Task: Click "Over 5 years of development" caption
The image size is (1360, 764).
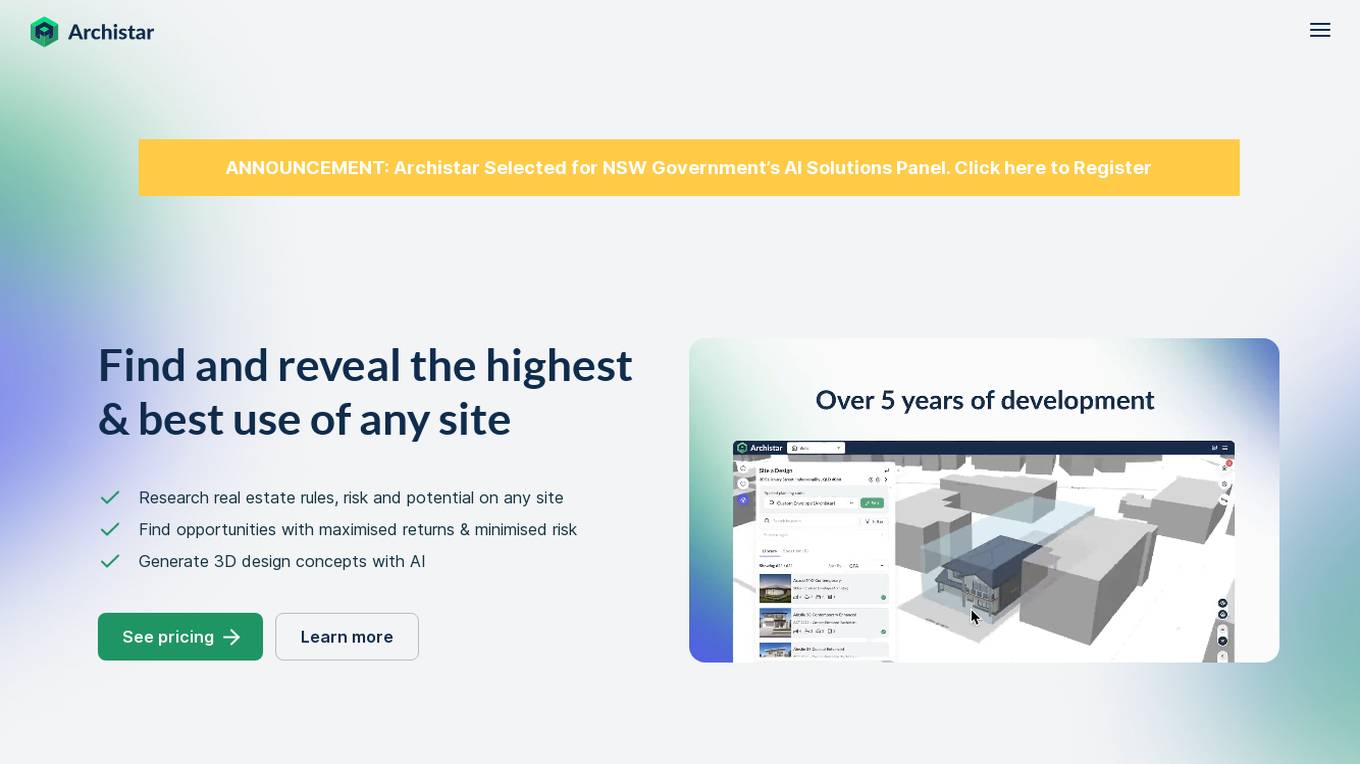Action: (985, 400)
